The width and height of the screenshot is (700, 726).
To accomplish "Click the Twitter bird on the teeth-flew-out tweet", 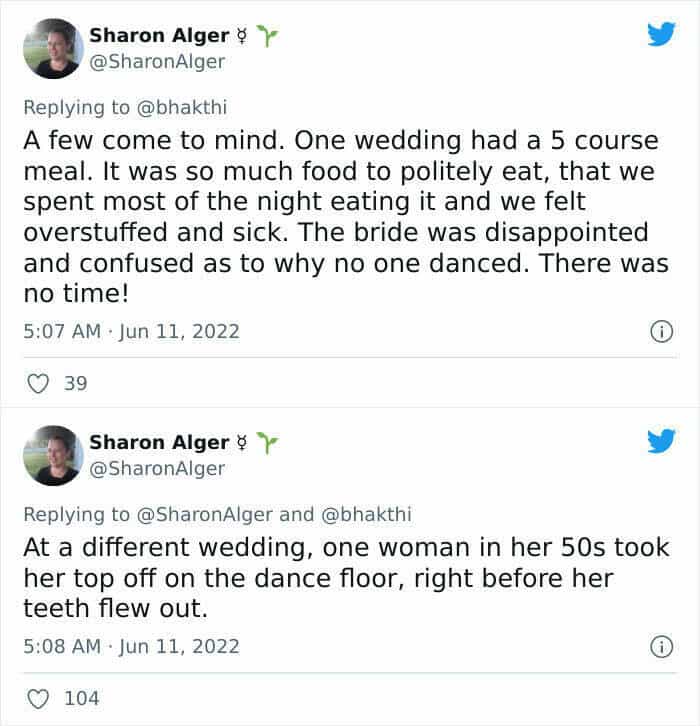I will pyautogui.click(x=661, y=441).
